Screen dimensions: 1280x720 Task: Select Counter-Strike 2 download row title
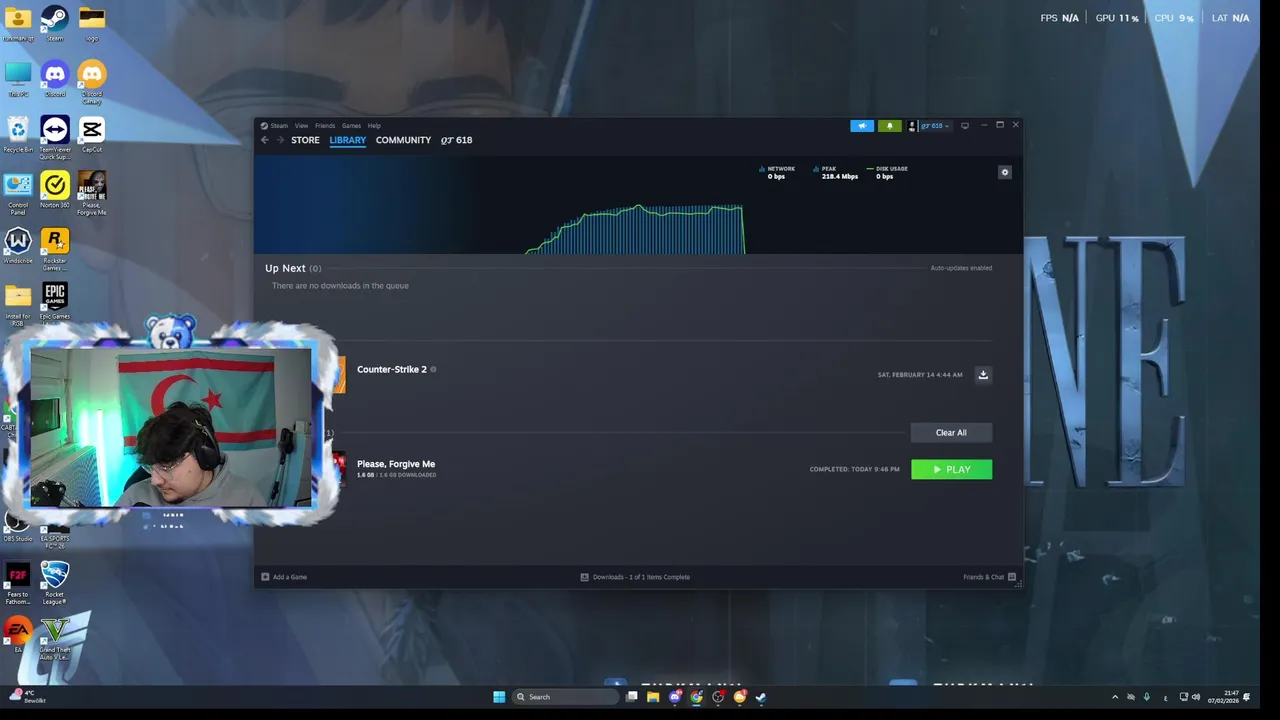pyautogui.click(x=392, y=369)
